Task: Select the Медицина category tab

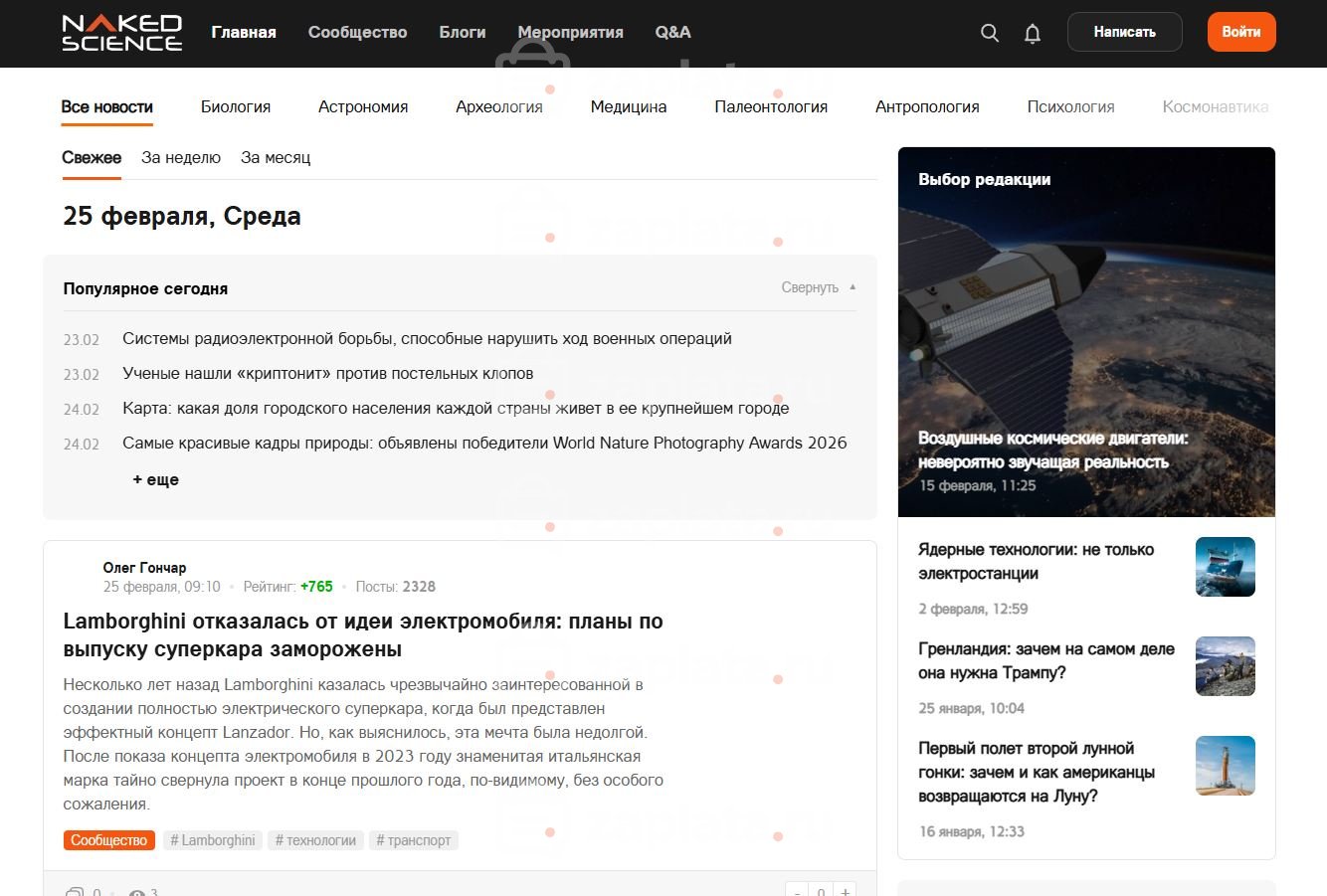Action: (x=629, y=106)
